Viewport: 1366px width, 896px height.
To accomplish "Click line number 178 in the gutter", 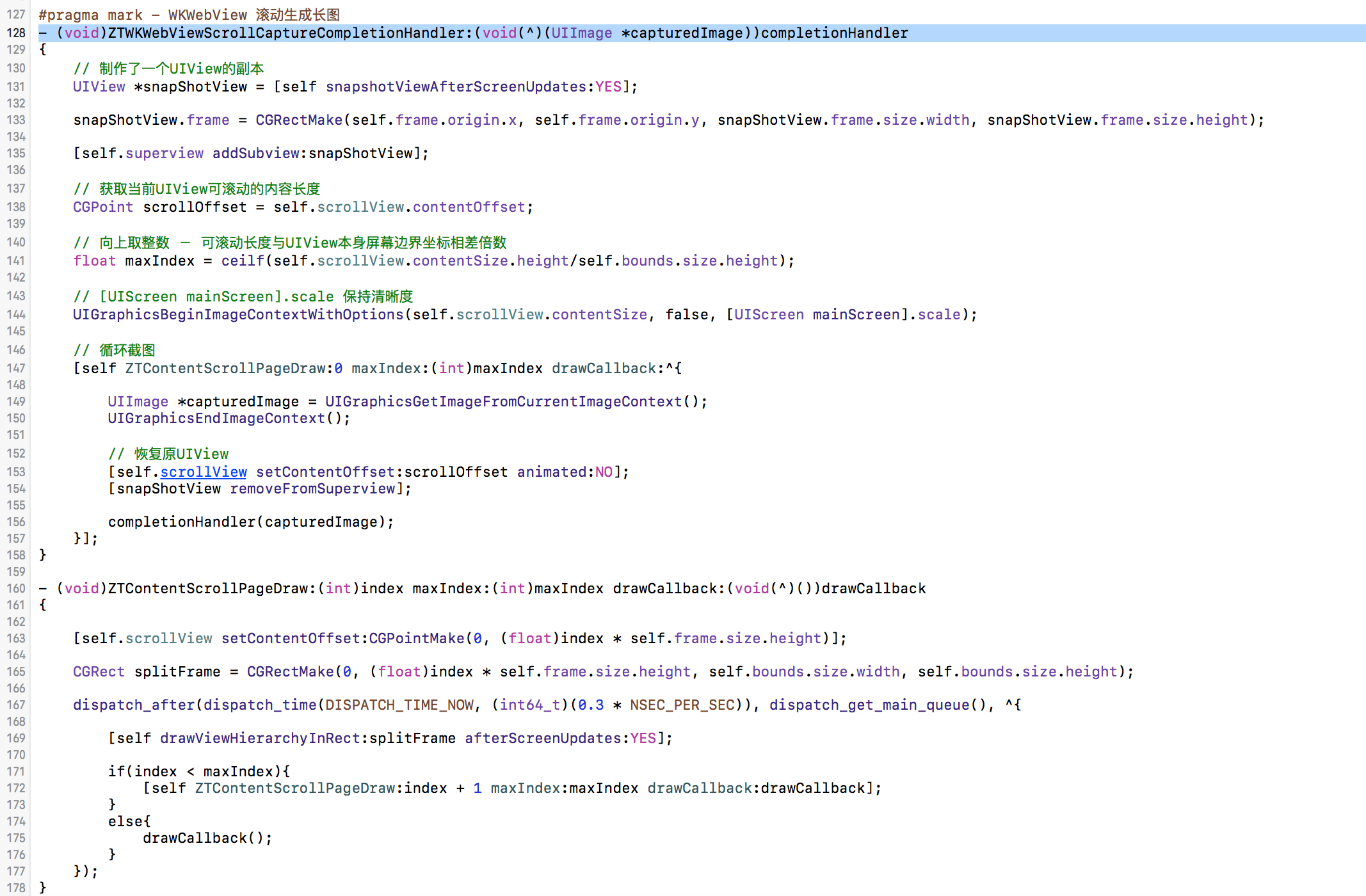I will [x=16, y=888].
